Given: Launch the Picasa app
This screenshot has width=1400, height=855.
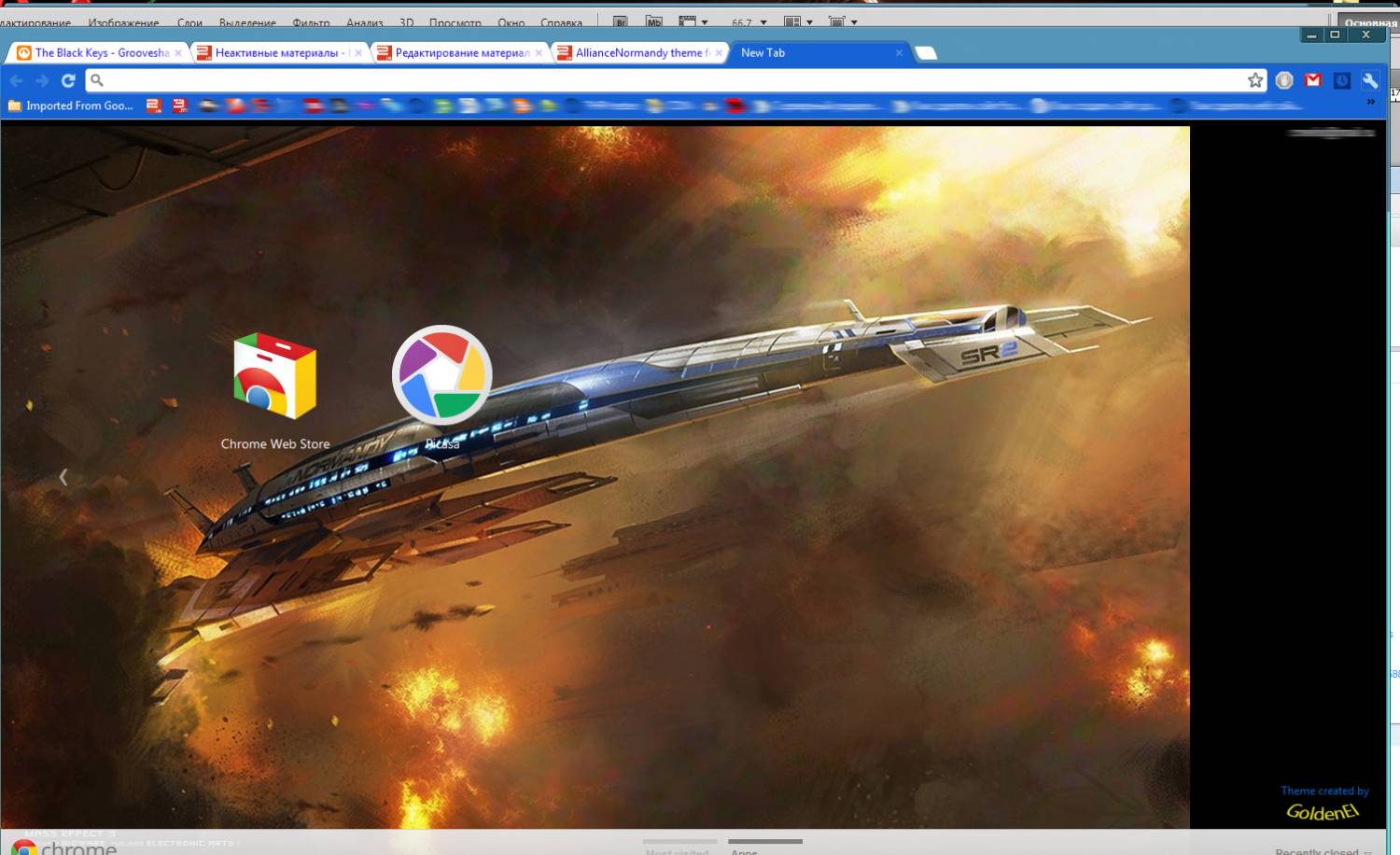Looking at the screenshot, I should point(442,387).
